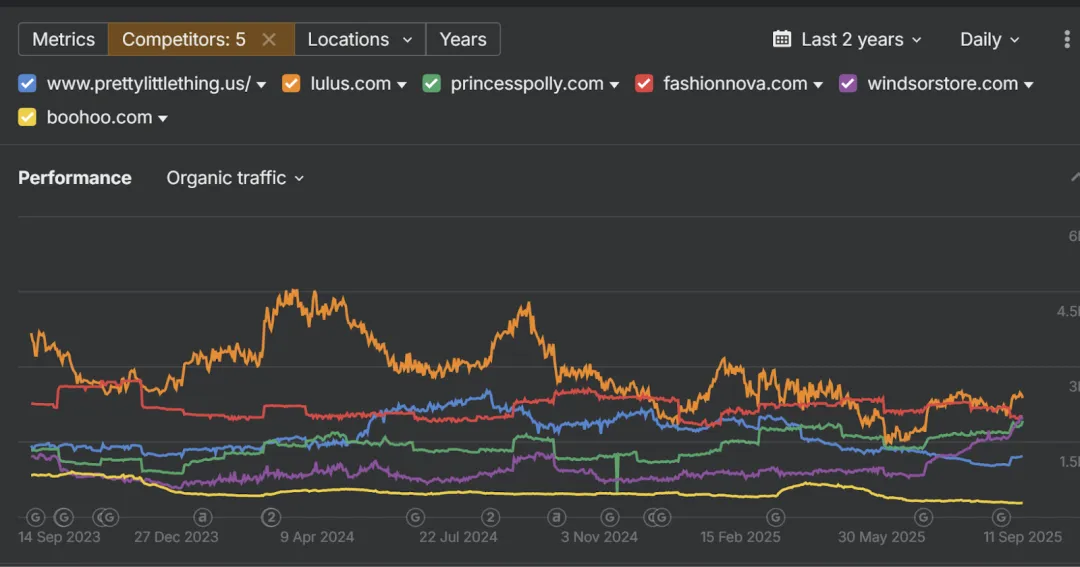Toggle the princesspolly.com checkbox
This screenshot has height=567, width=1080.
click(x=432, y=84)
